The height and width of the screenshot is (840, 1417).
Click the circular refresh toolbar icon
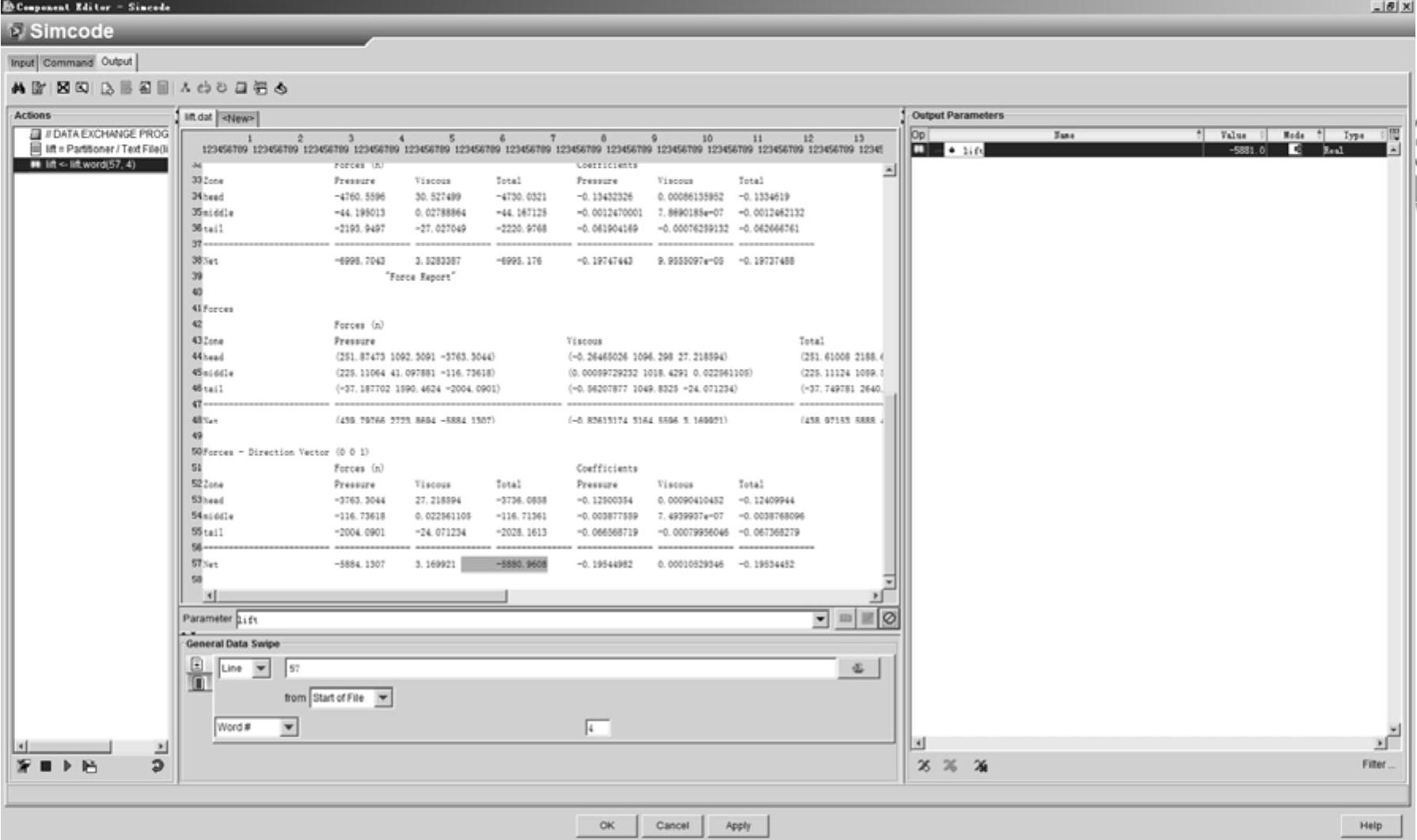[222, 88]
